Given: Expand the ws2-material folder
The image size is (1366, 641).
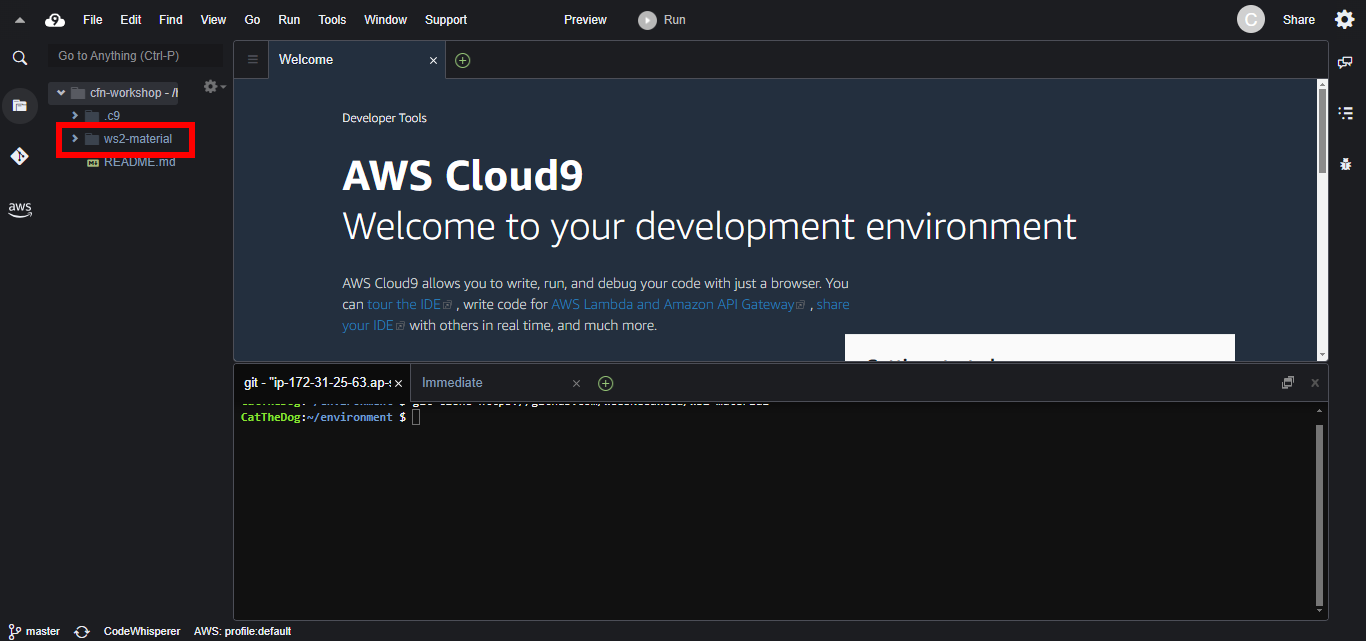Looking at the screenshot, I should point(75,139).
